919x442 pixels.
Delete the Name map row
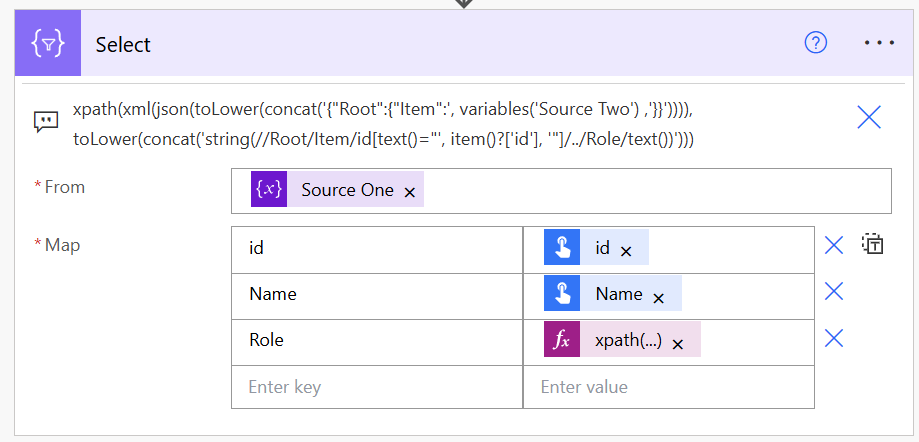(x=834, y=292)
